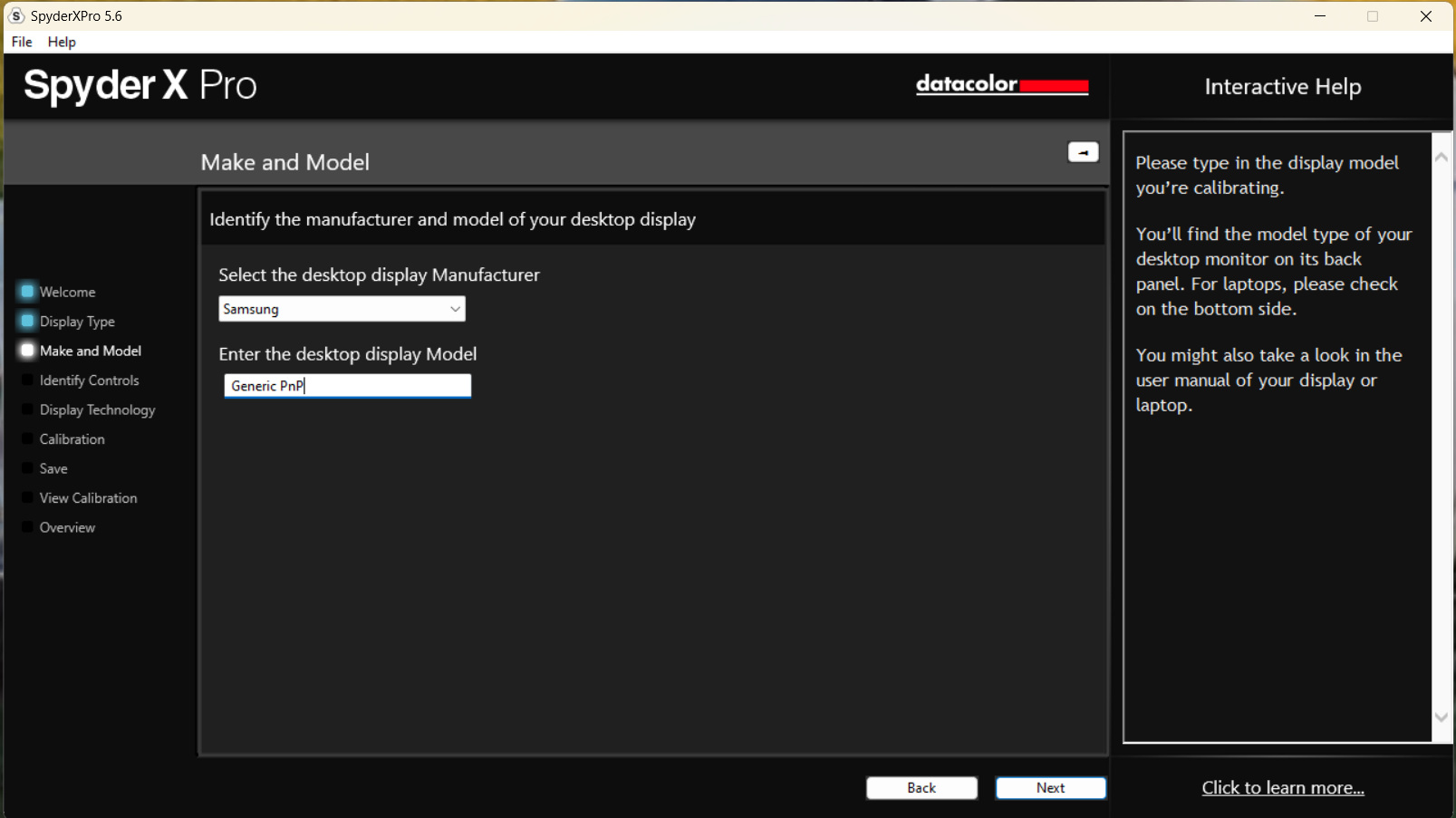Click the Interactive Help heading
This screenshot has width=1456, height=818.
pyautogui.click(x=1283, y=87)
